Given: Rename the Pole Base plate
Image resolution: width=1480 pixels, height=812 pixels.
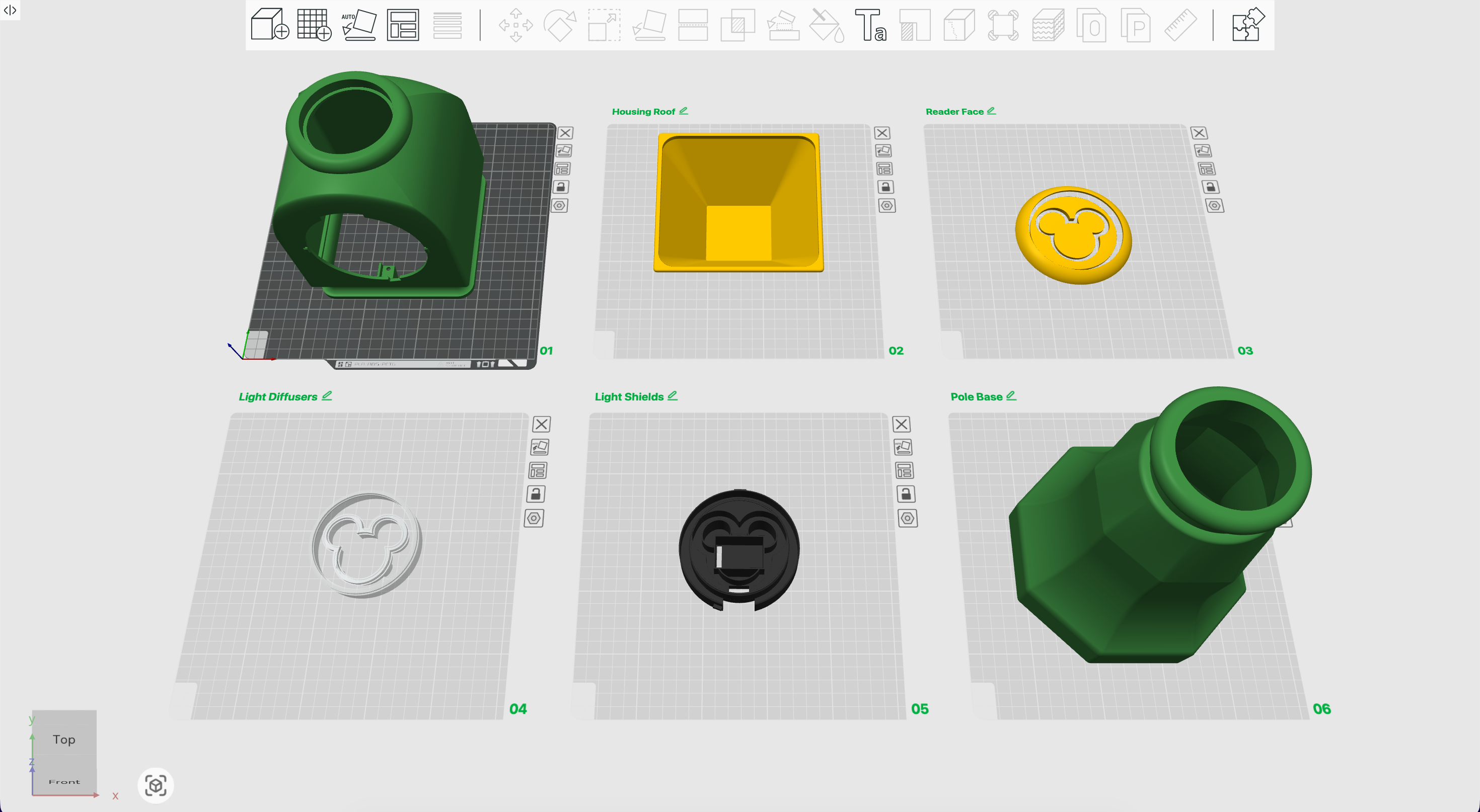Looking at the screenshot, I should click(x=1012, y=396).
